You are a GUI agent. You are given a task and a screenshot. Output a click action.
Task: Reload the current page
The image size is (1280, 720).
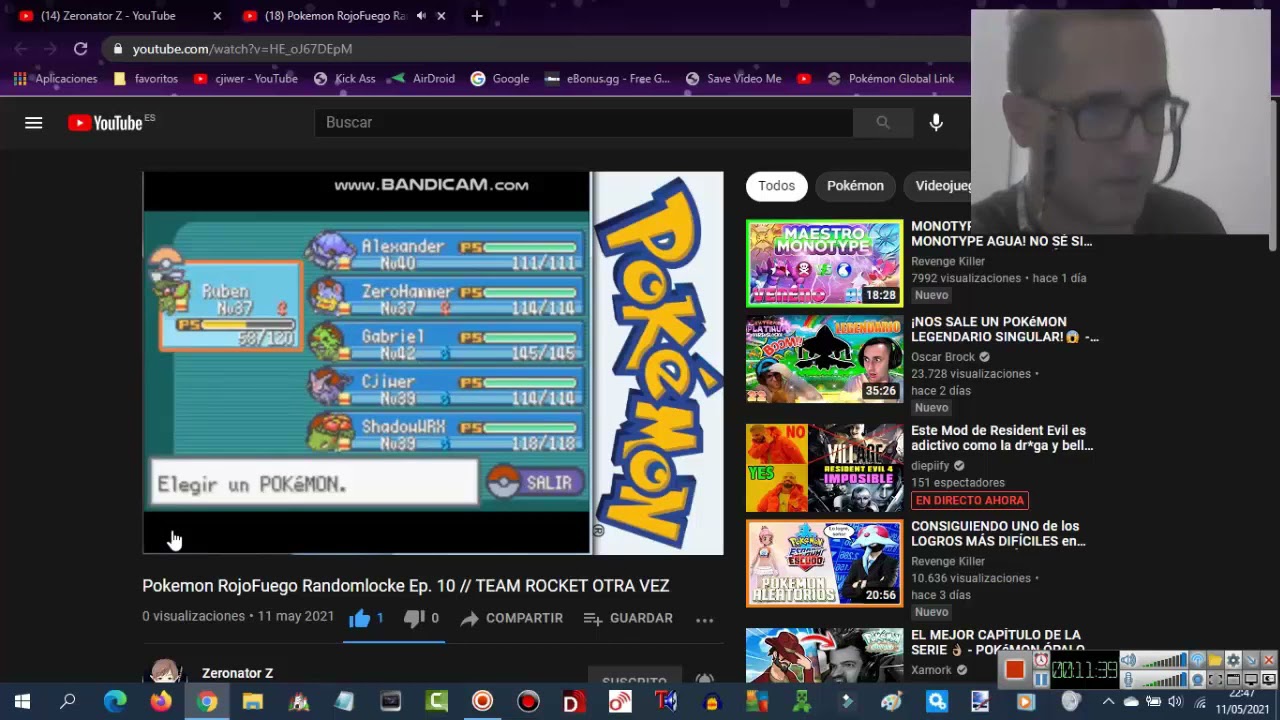pyautogui.click(x=80, y=48)
